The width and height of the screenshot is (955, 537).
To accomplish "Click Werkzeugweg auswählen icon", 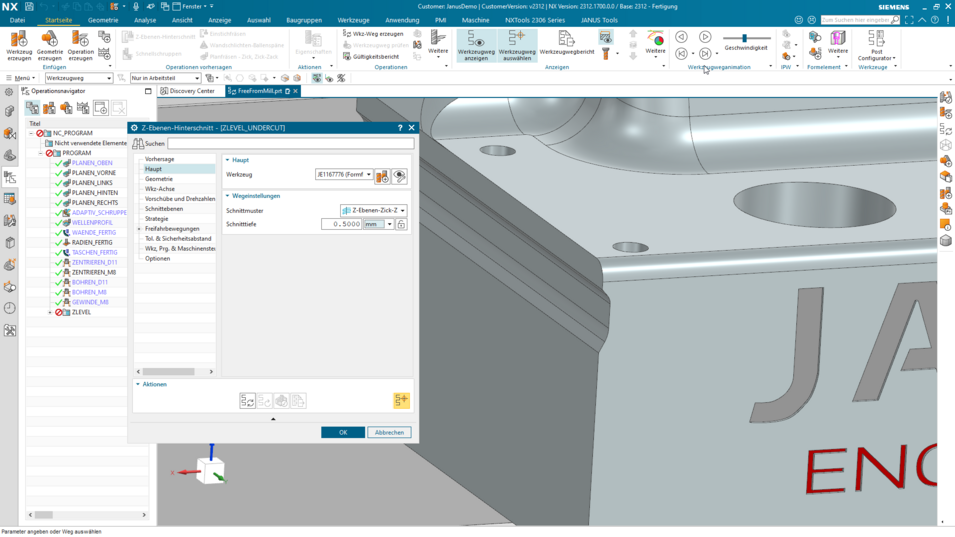I will [516, 45].
